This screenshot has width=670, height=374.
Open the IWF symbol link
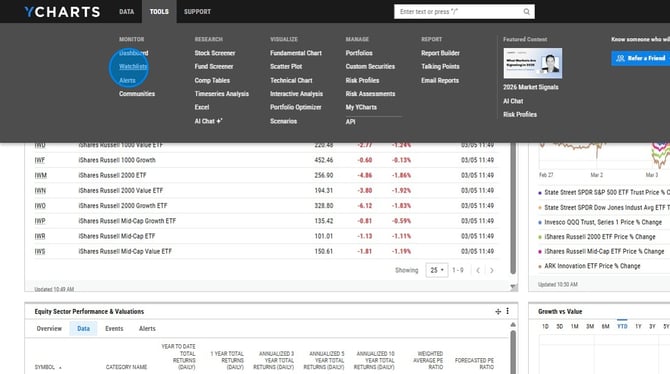[x=40, y=160]
